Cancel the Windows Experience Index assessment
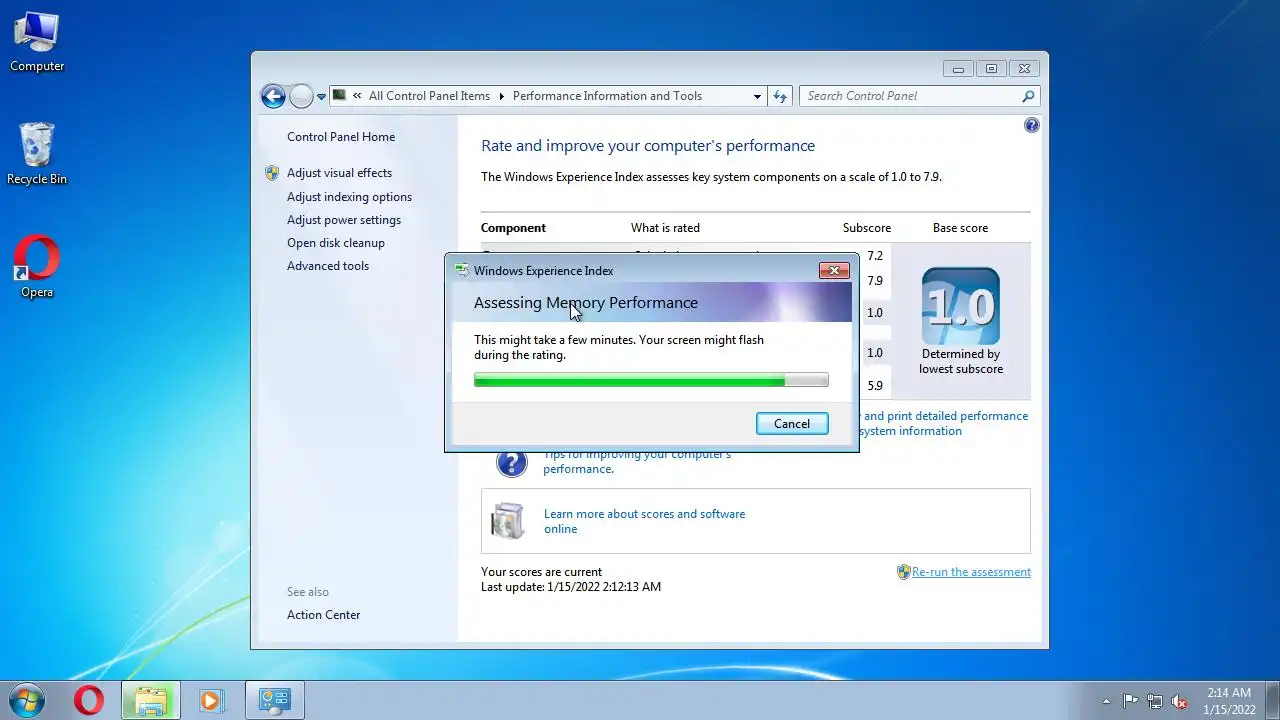 [x=792, y=424]
